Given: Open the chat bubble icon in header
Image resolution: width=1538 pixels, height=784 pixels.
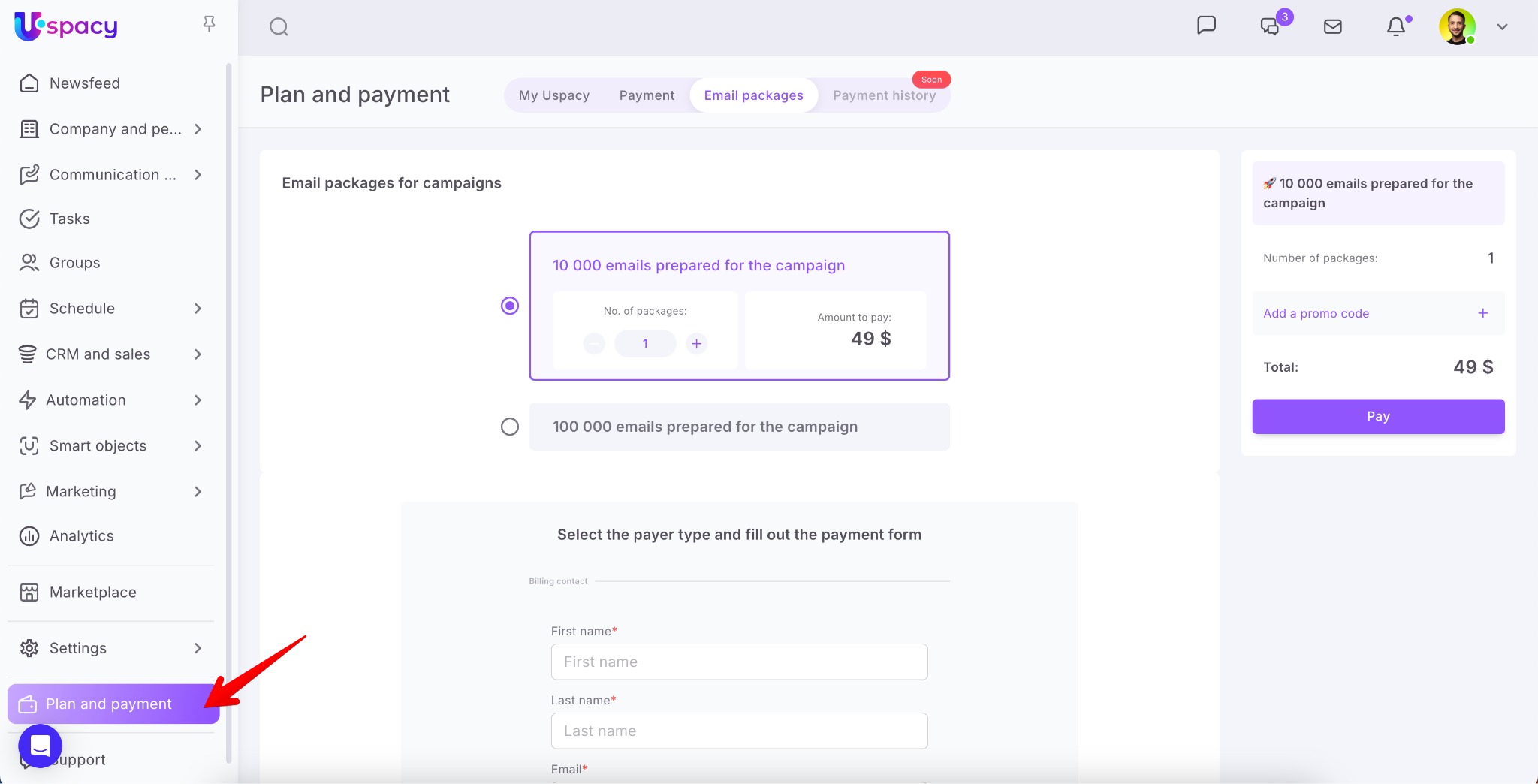Looking at the screenshot, I should 1206,26.
